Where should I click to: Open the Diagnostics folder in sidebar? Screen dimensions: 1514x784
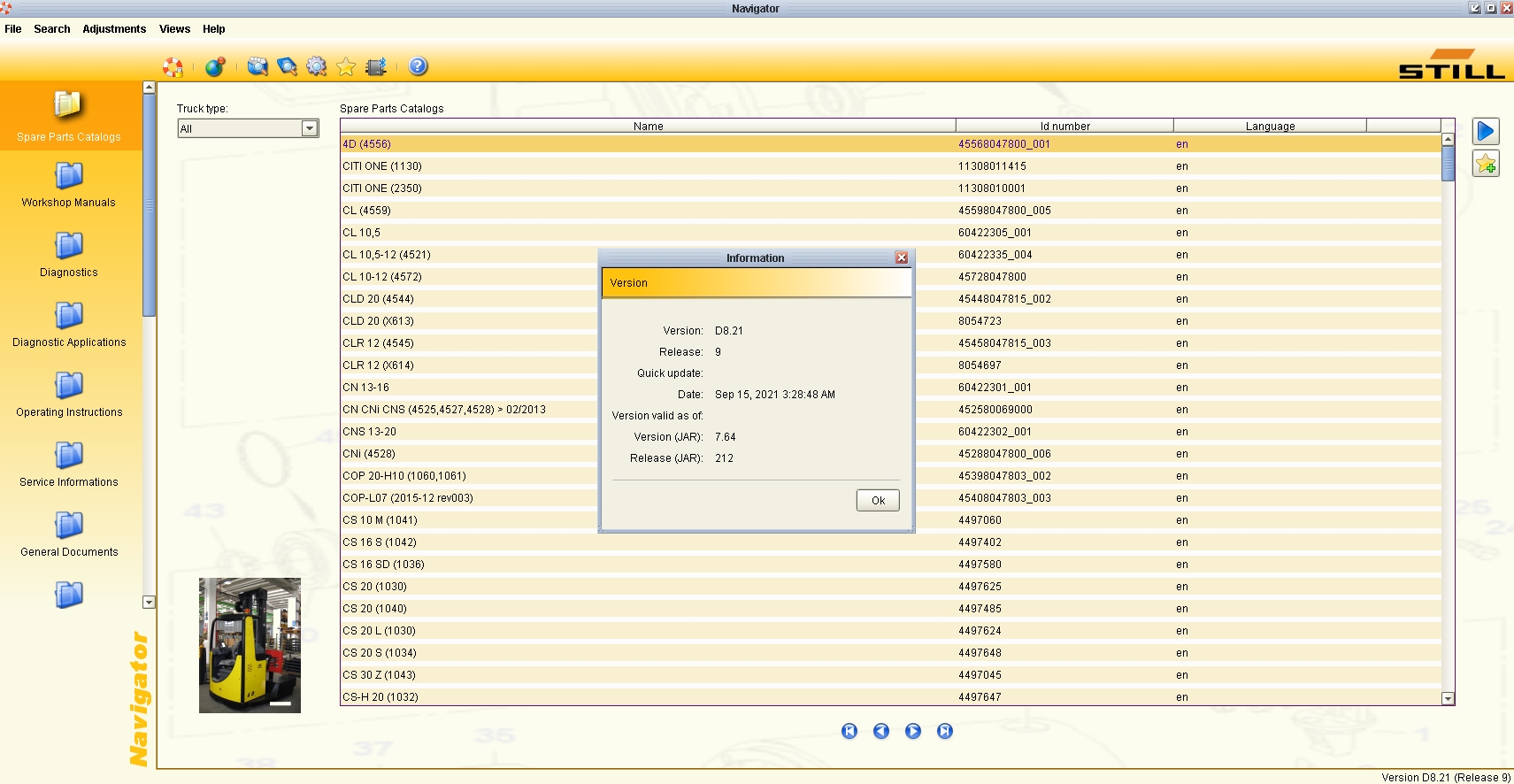pyautogui.click(x=68, y=256)
